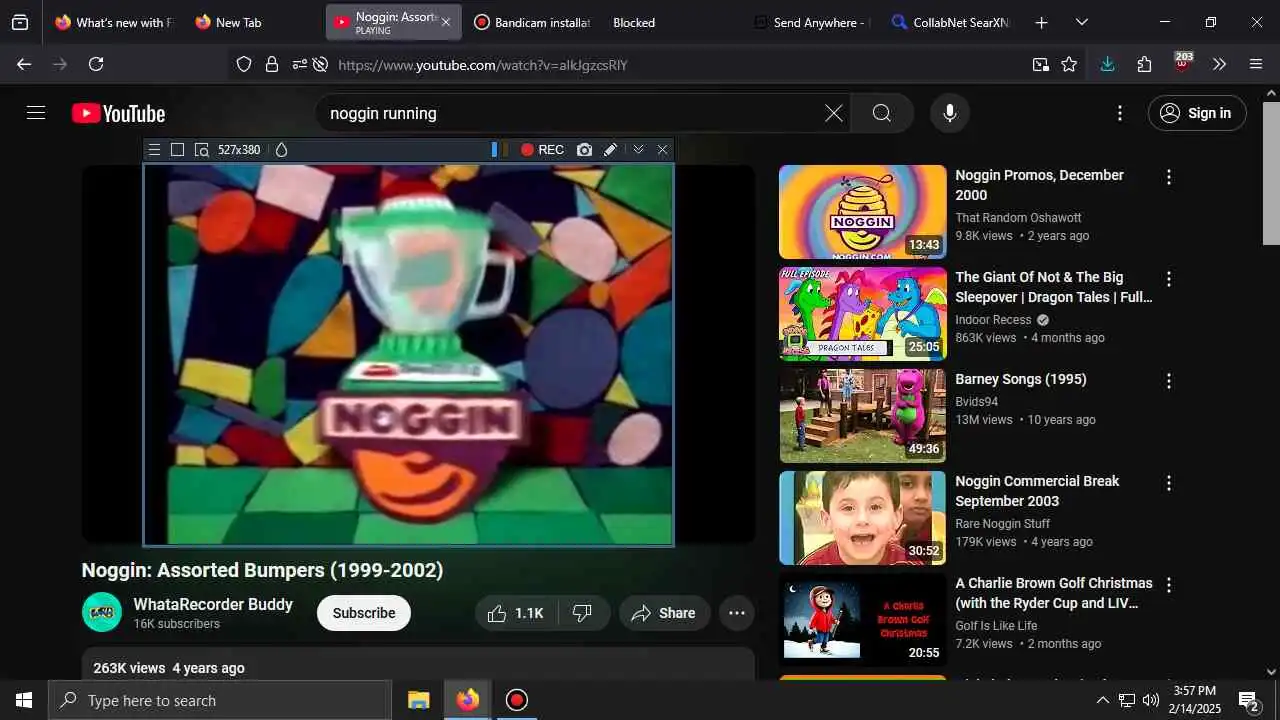Take a screenshot with Bandicam camera icon
This screenshot has height=720, width=1280.
(584, 150)
